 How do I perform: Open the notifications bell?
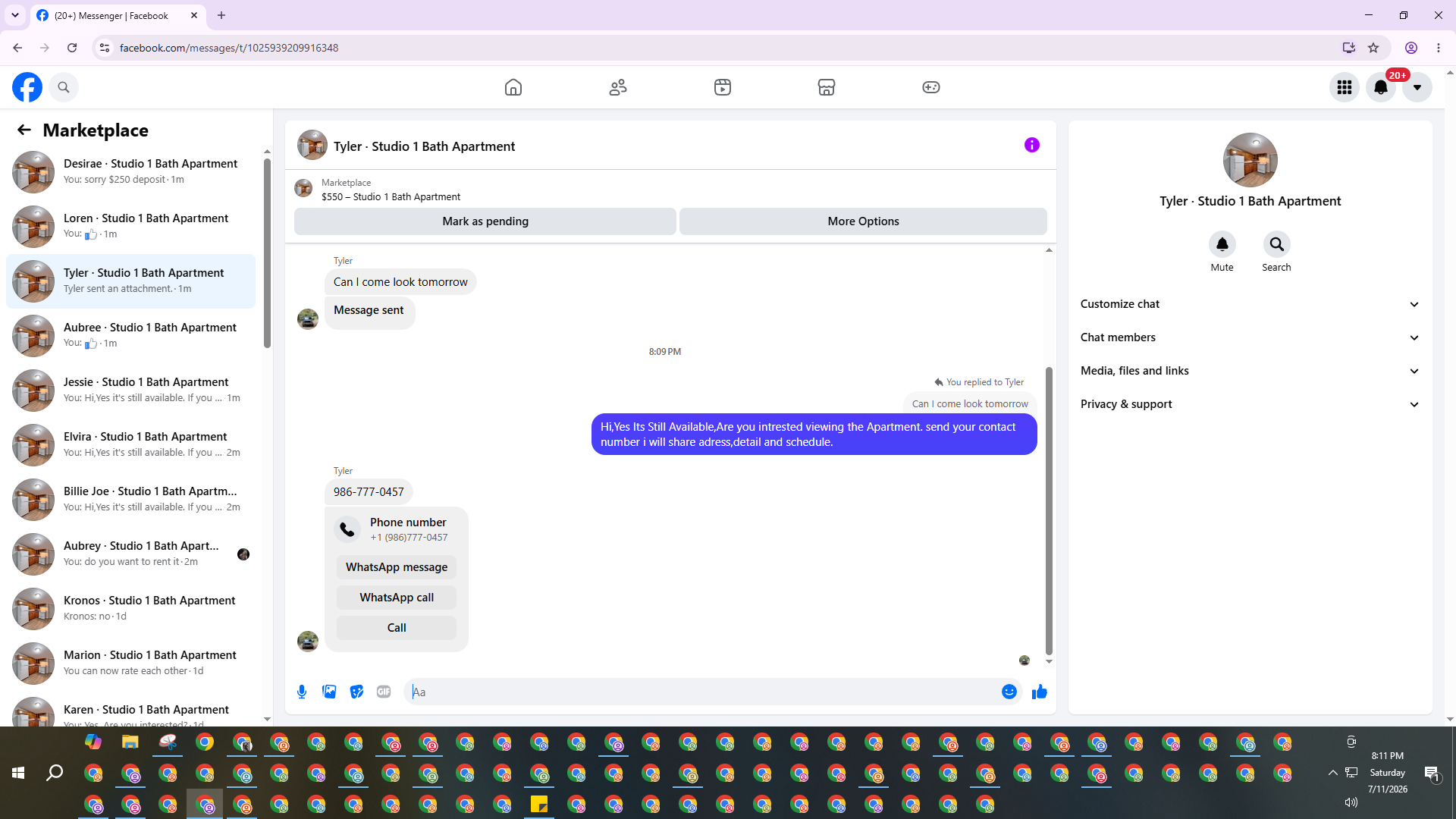click(1381, 87)
